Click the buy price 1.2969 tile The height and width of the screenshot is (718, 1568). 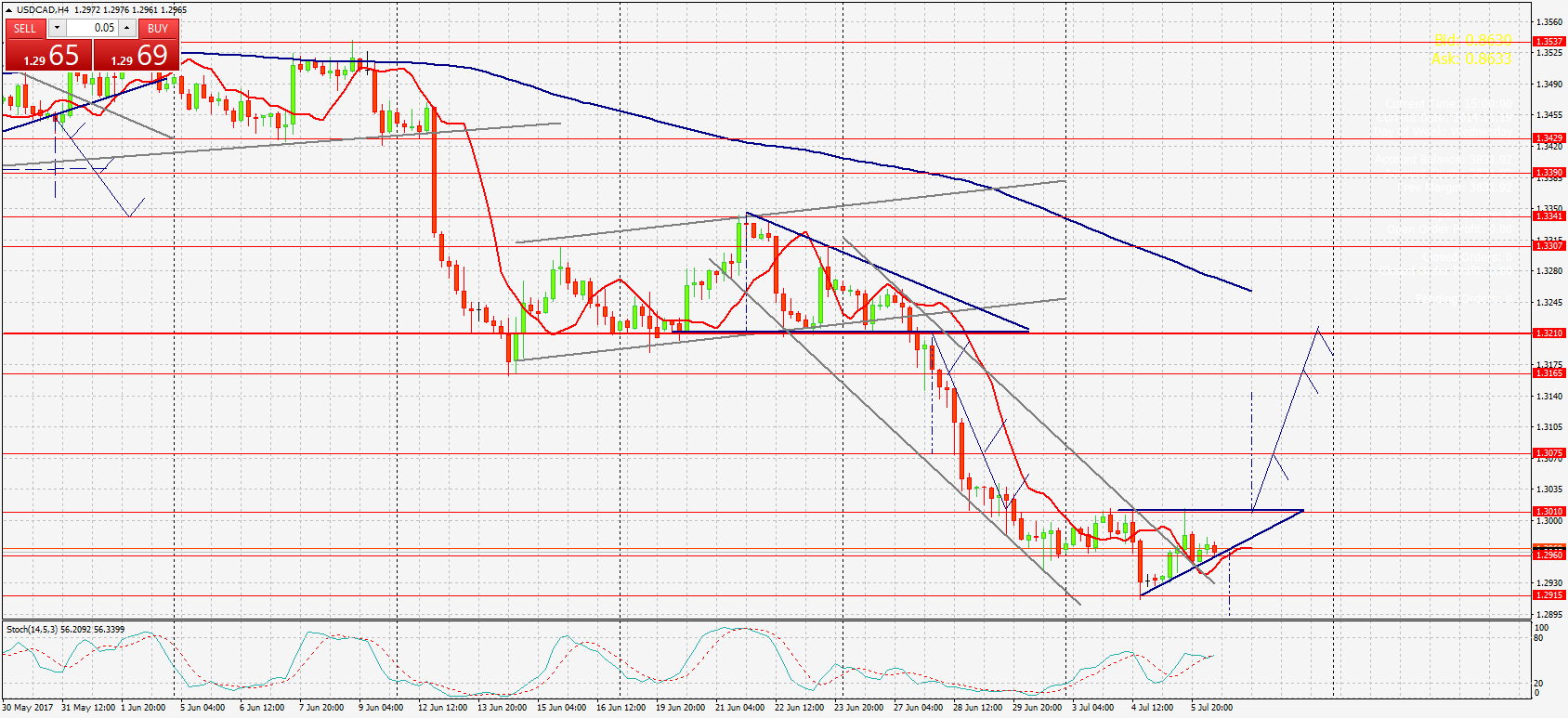(137, 56)
